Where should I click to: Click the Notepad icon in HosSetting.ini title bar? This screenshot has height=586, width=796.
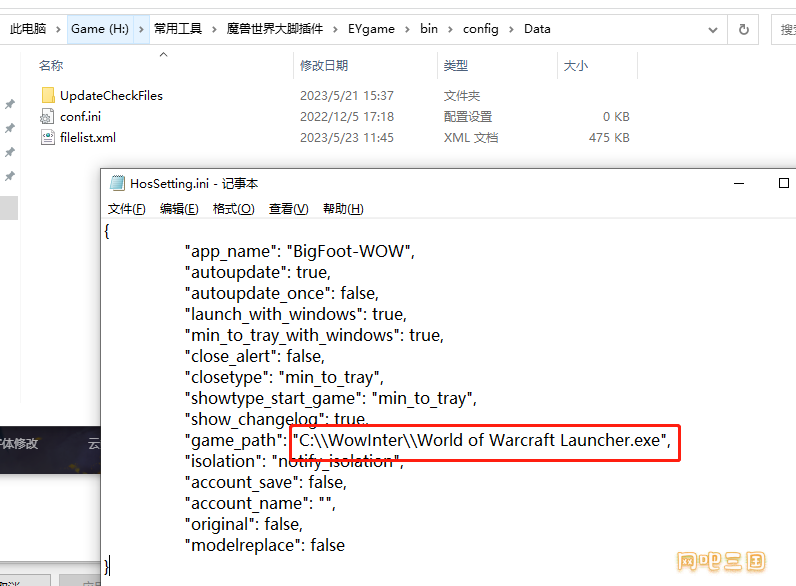[117, 183]
